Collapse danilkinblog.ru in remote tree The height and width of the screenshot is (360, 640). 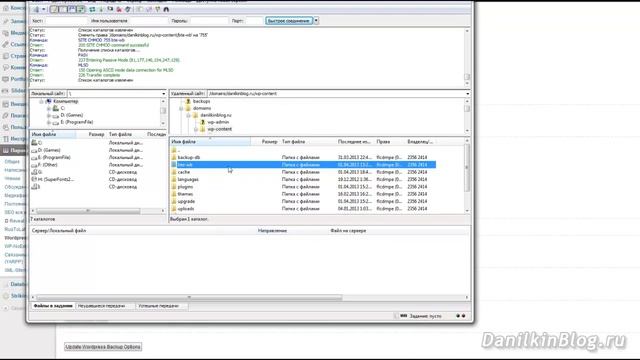[x=189, y=115]
